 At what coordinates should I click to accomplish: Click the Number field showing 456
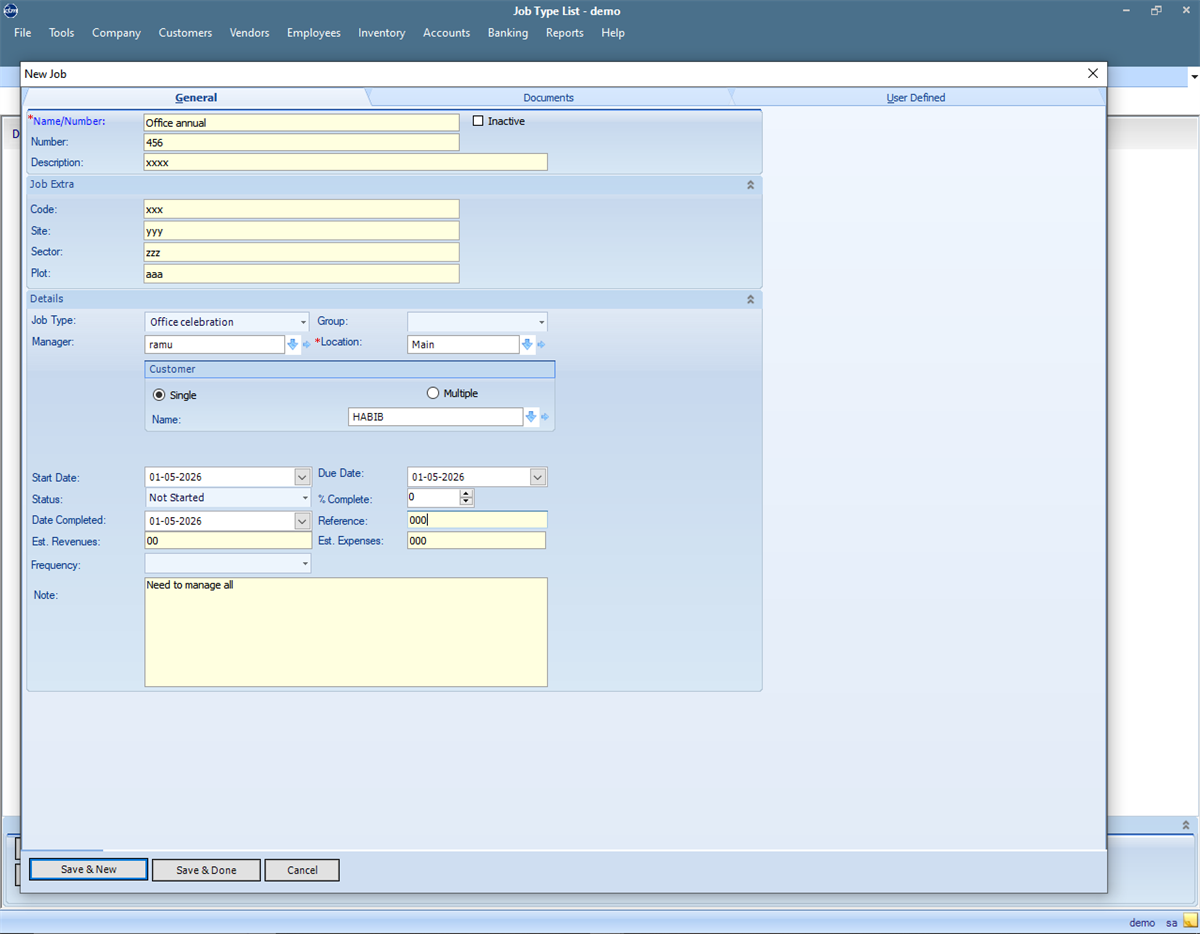coord(301,142)
